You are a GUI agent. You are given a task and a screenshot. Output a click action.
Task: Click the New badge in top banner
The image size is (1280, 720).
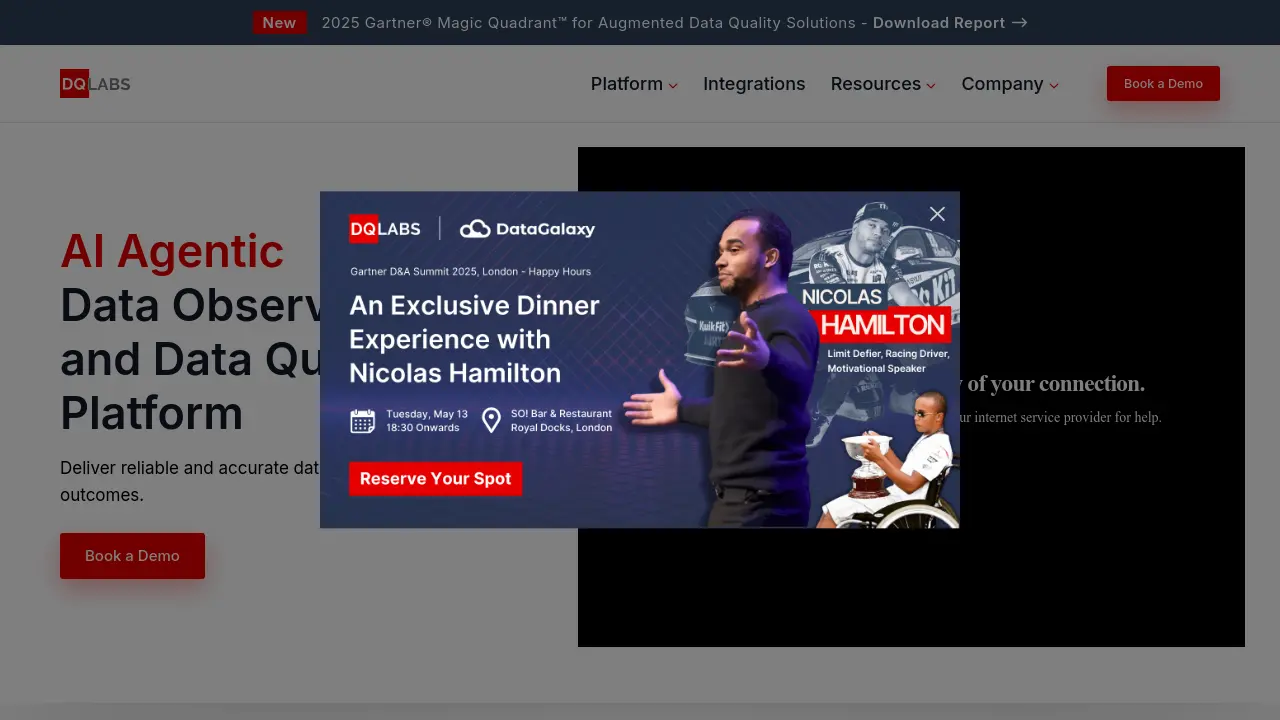pyautogui.click(x=279, y=23)
